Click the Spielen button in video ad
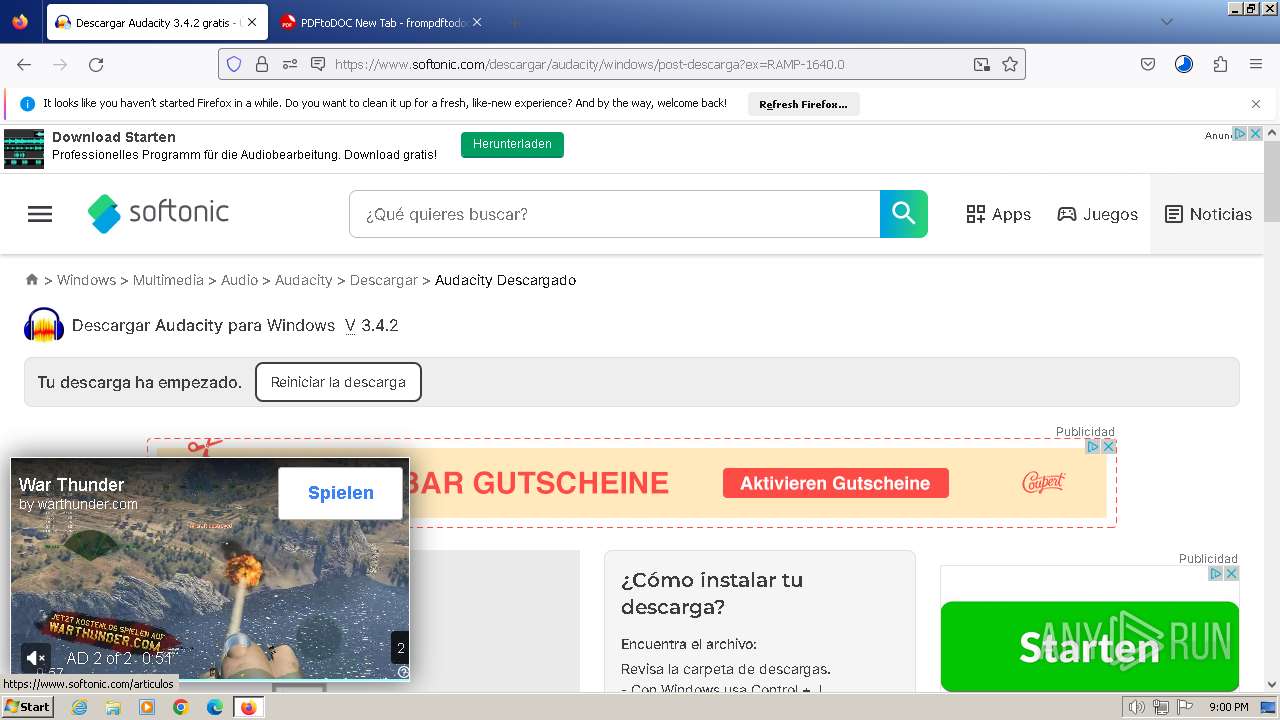 pyautogui.click(x=340, y=493)
